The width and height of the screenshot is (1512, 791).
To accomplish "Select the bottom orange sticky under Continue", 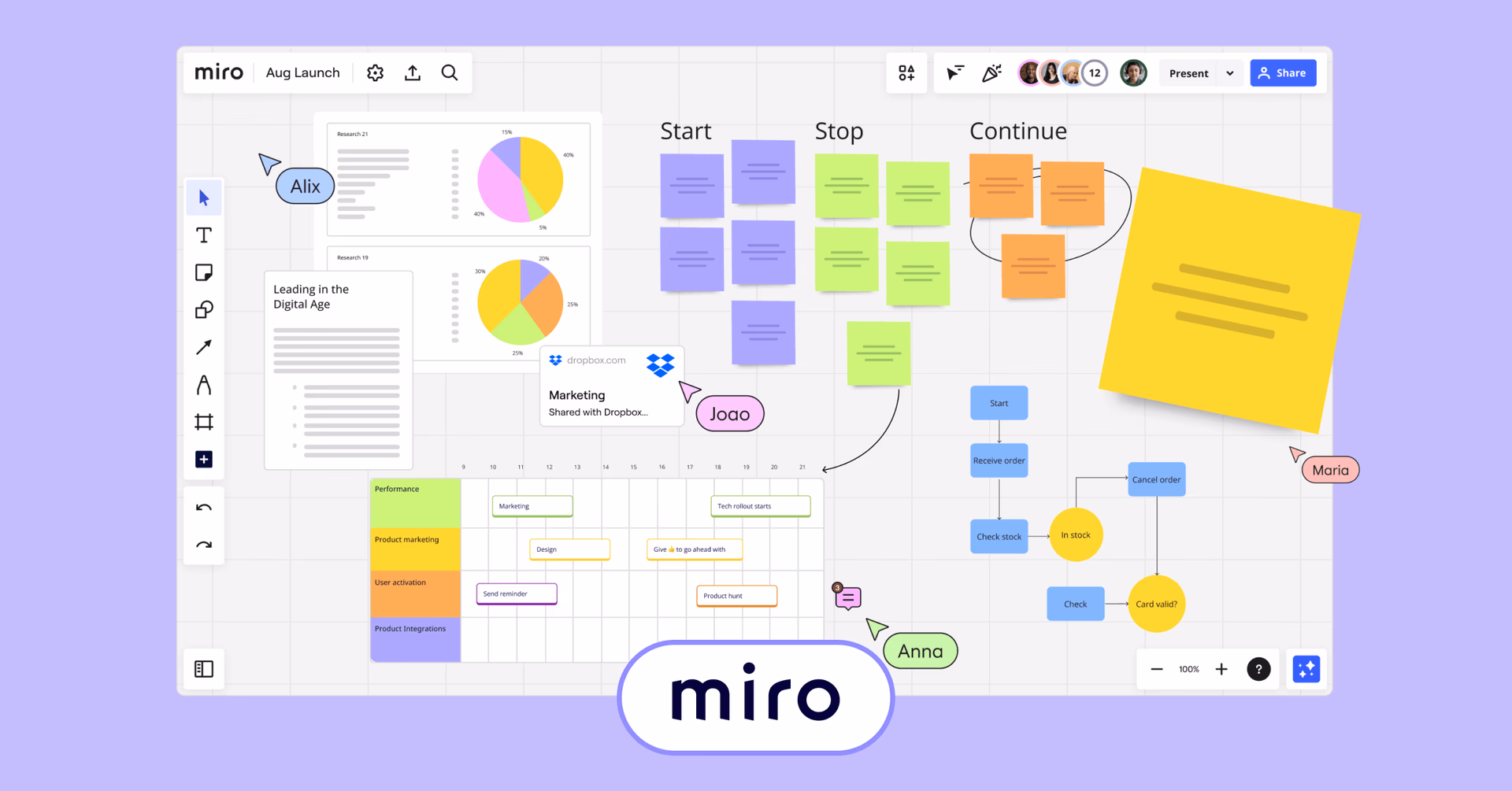I will pyautogui.click(x=1033, y=266).
